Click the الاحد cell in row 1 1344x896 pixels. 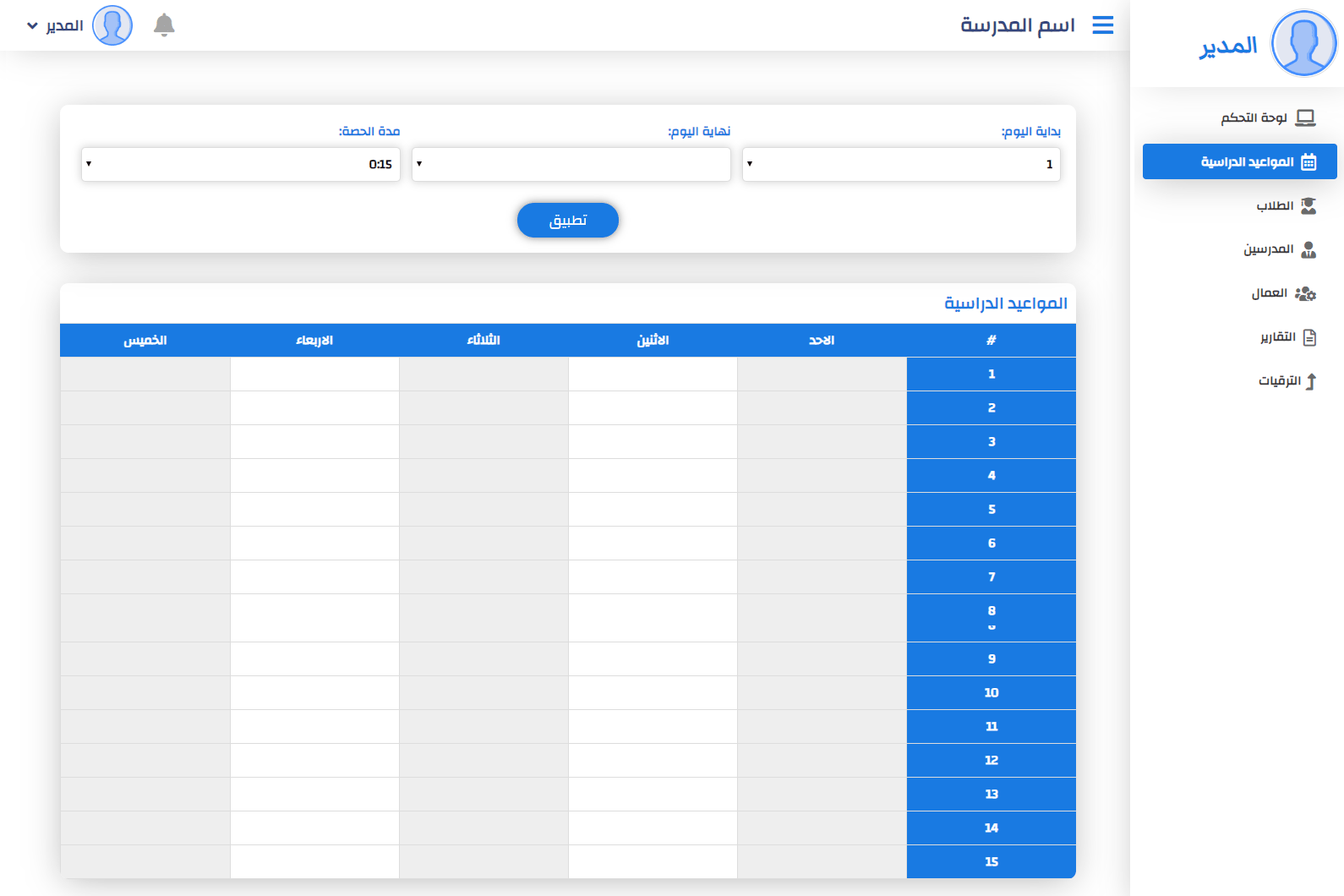822,374
